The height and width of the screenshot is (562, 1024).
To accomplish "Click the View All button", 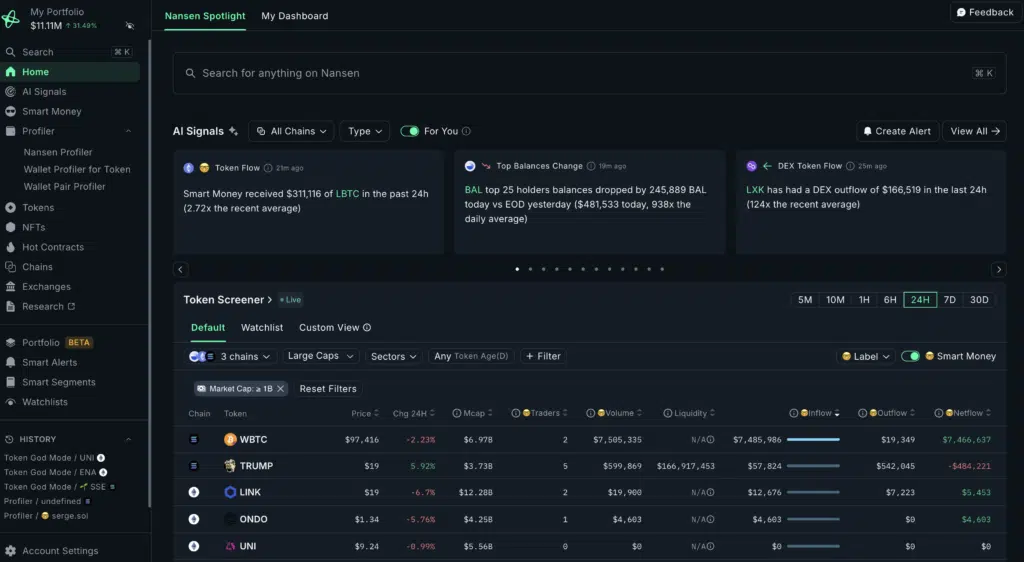I will pos(974,131).
